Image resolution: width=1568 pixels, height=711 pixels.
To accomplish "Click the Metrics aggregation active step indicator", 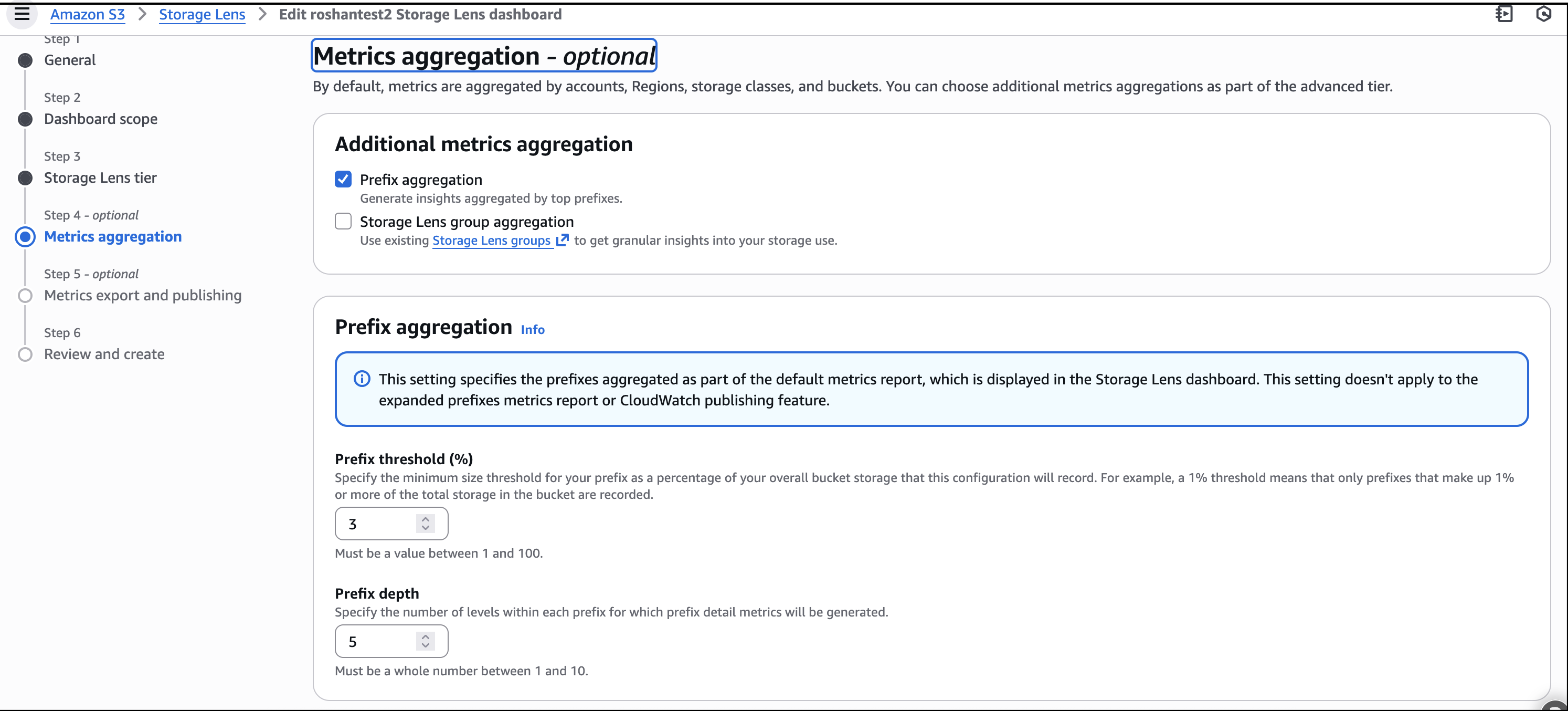I will click(x=25, y=237).
